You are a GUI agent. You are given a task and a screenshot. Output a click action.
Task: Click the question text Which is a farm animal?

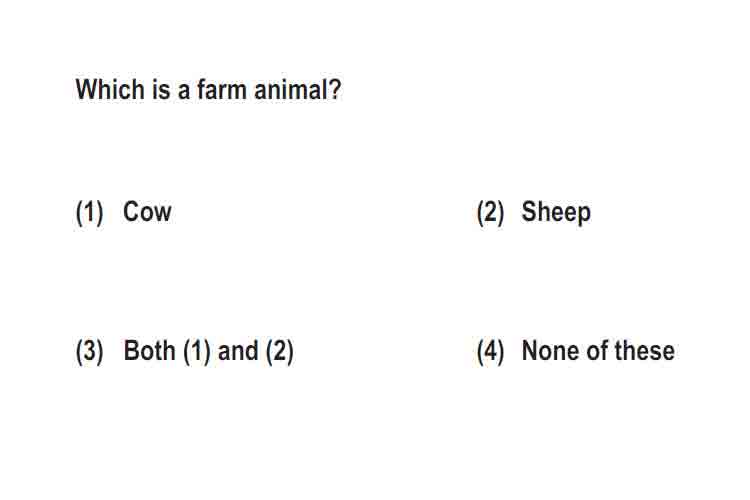208,89
